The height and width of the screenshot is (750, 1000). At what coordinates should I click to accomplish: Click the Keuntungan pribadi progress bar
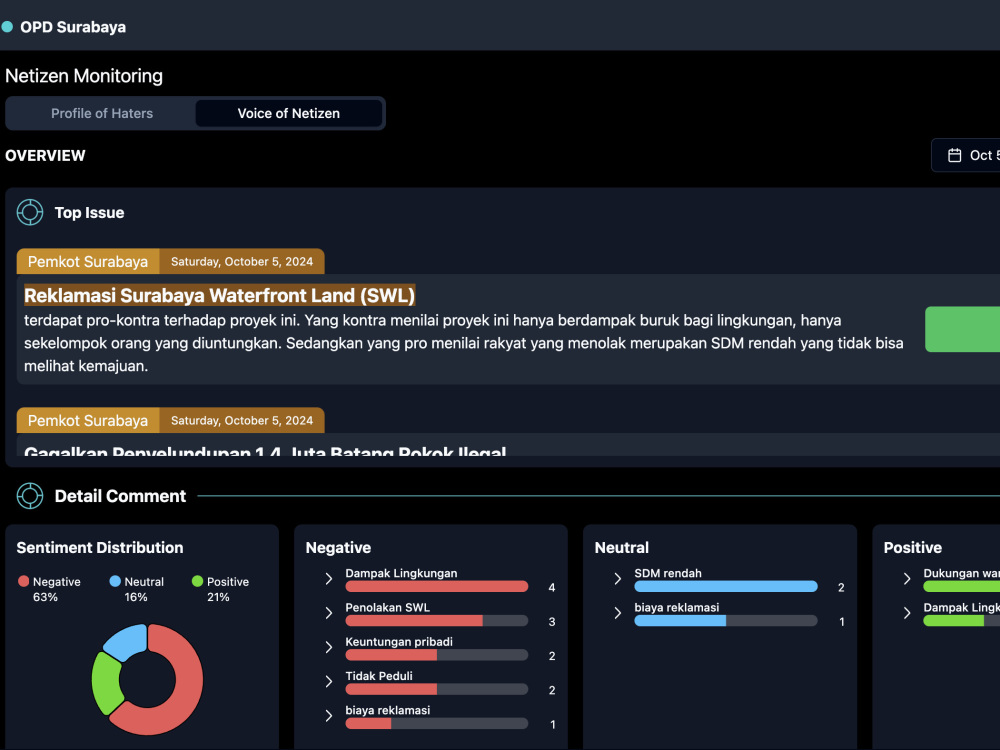tap(437, 655)
